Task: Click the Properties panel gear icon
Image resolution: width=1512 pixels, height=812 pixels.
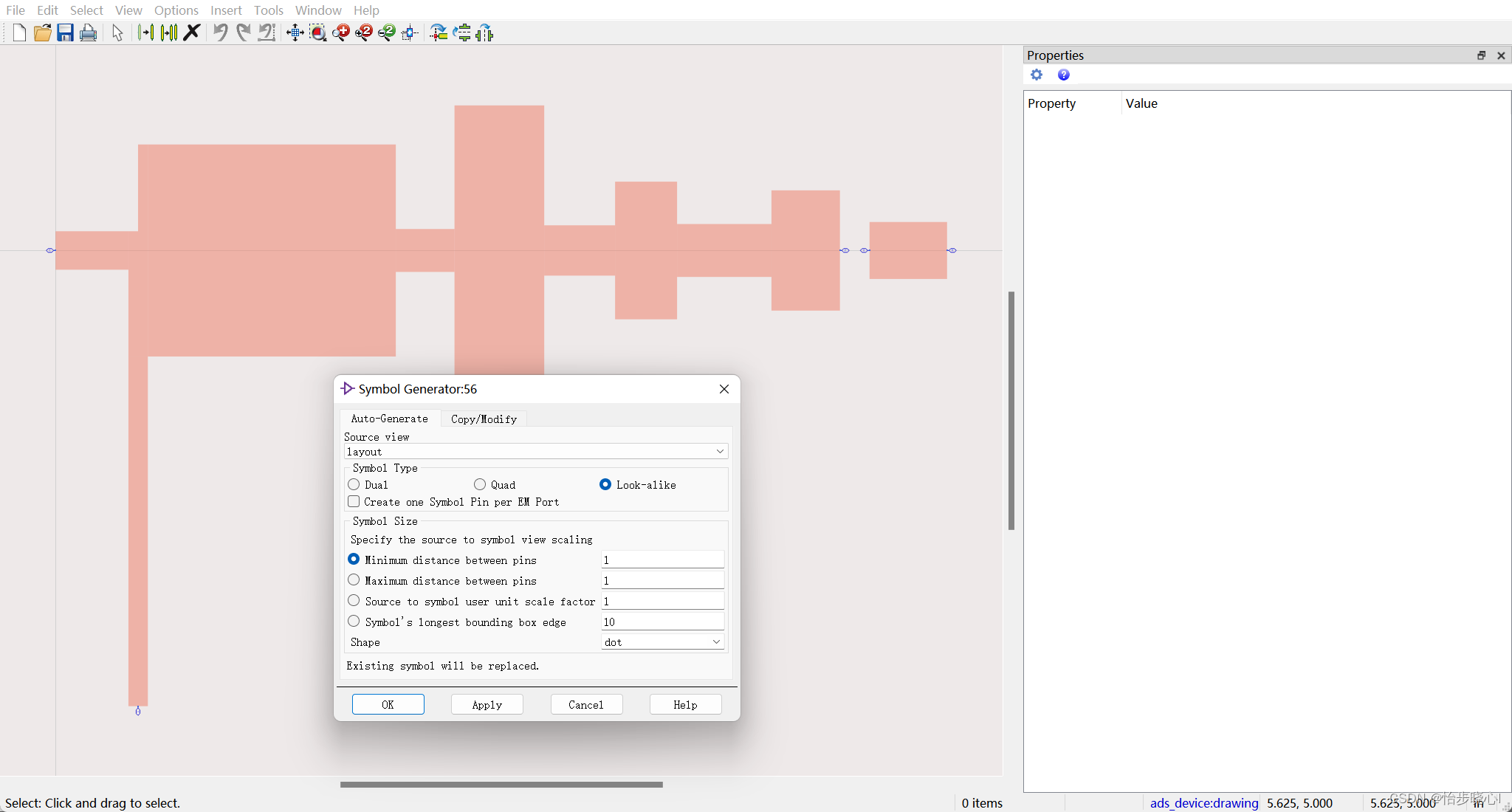Action: point(1037,75)
